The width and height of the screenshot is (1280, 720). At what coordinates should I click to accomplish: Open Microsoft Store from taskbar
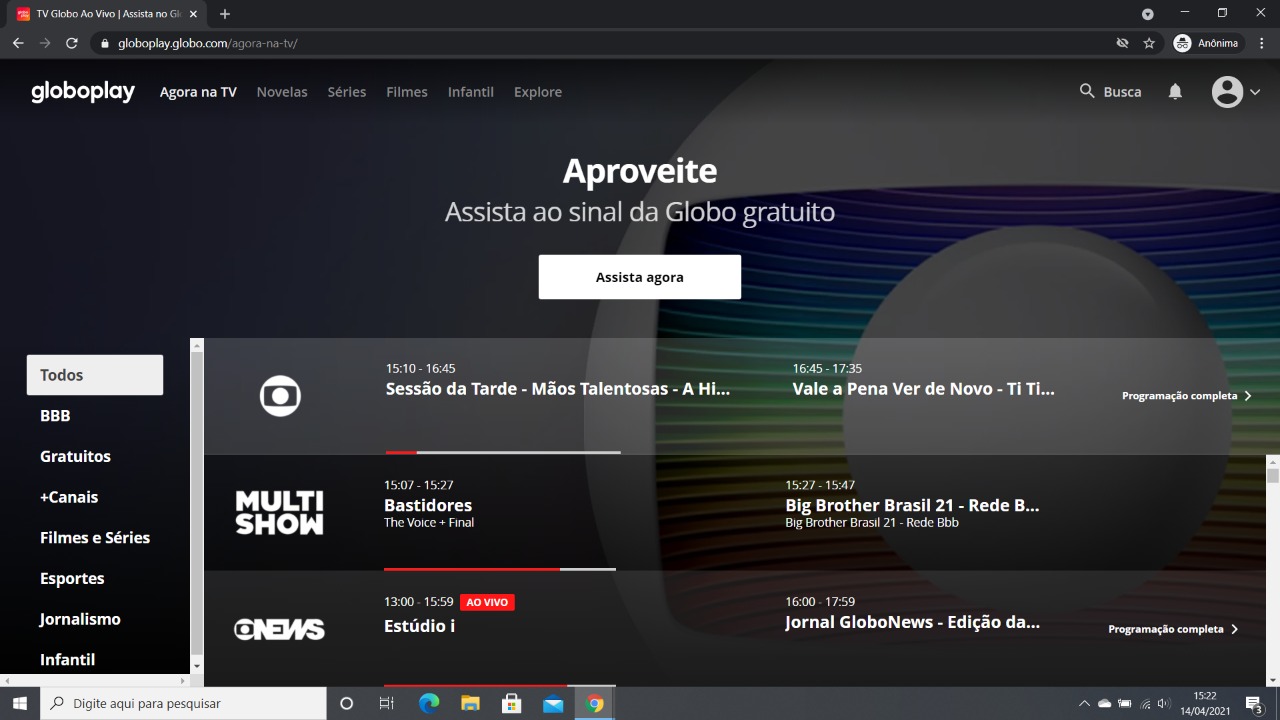tap(512, 703)
